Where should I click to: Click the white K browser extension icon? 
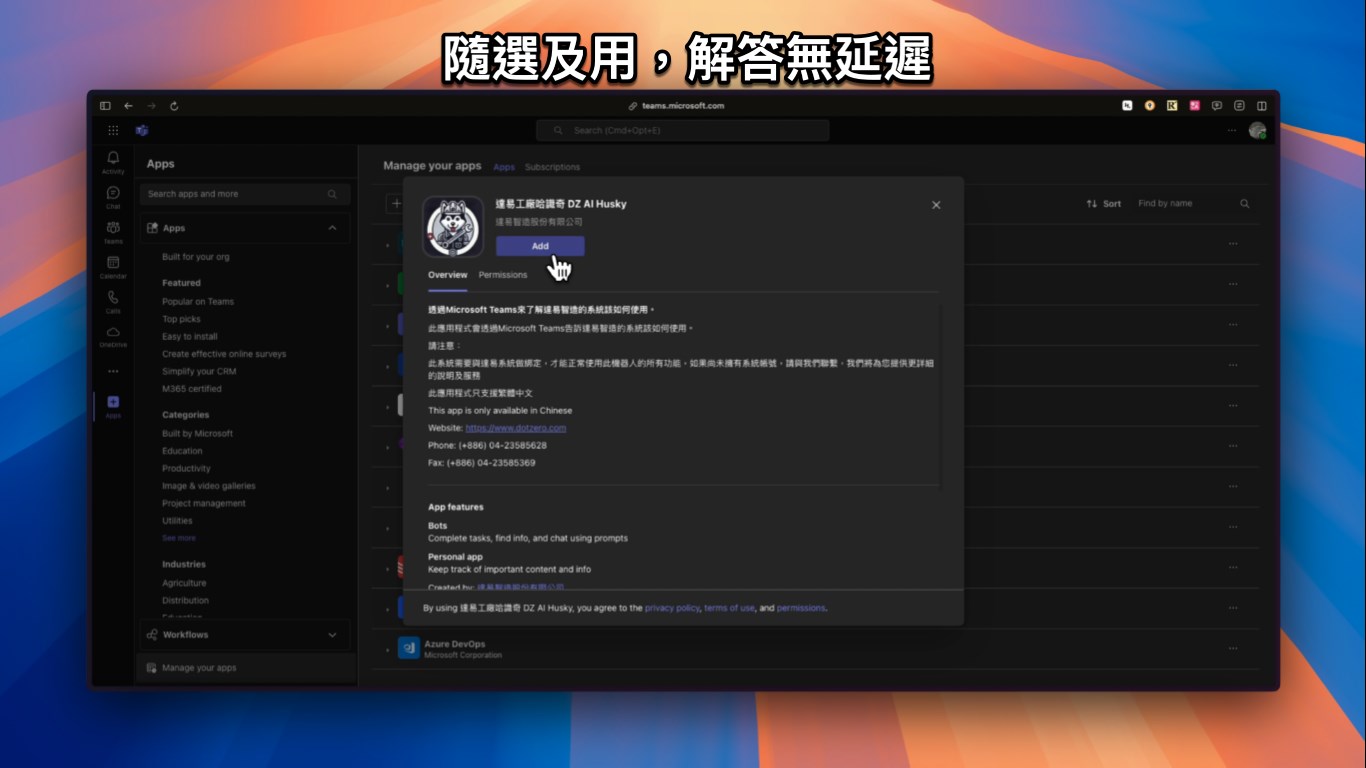(1127, 105)
